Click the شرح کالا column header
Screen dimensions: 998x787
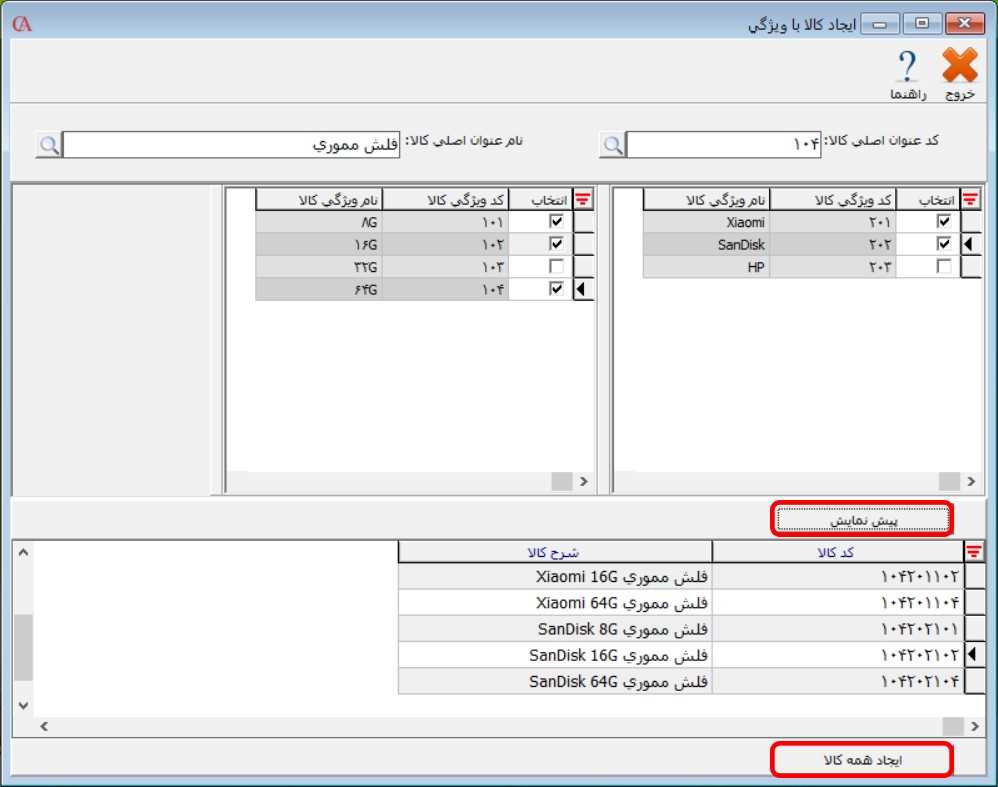[x=554, y=552]
